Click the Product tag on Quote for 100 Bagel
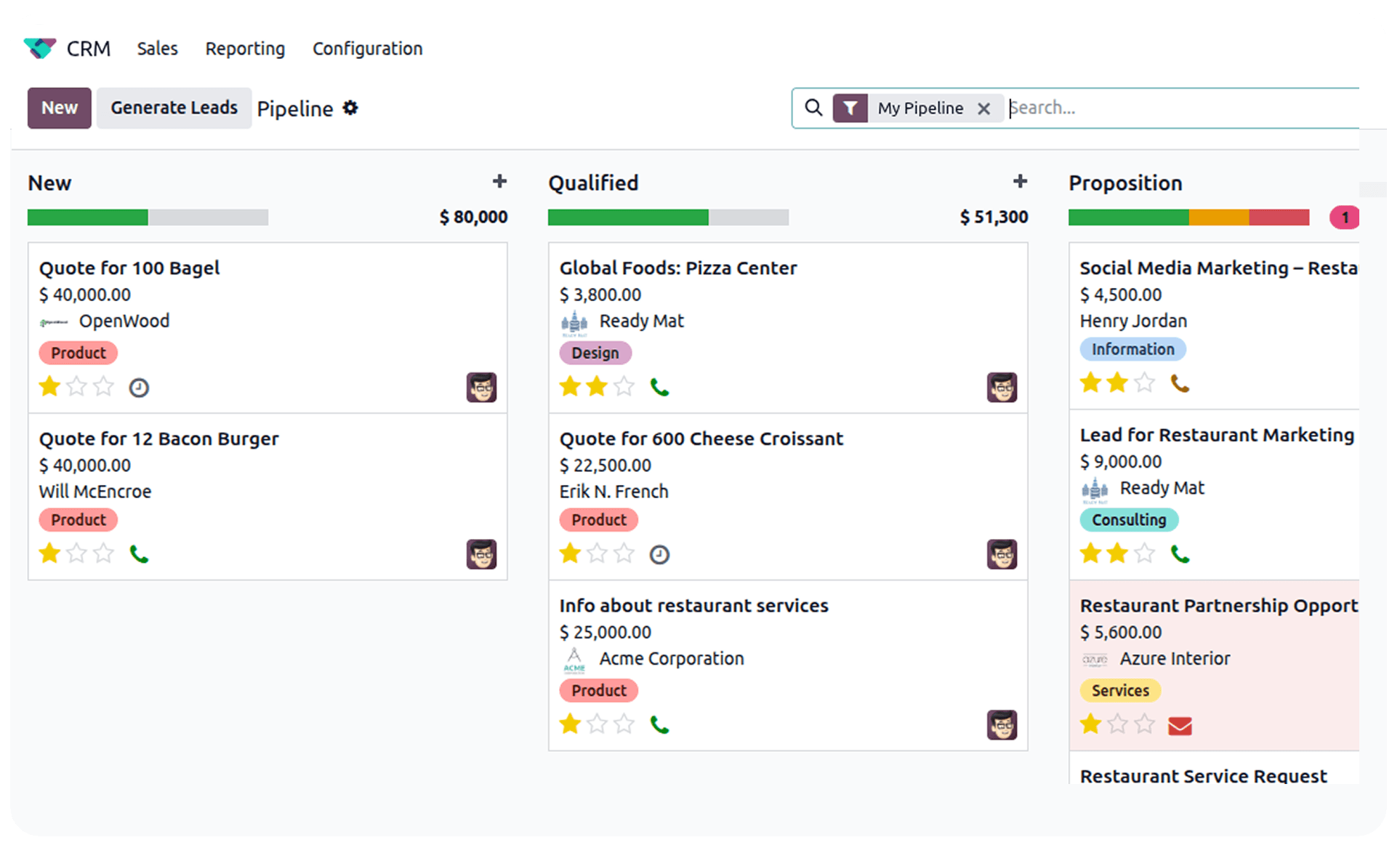The width and height of the screenshot is (1400, 848). click(x=78, y=353)
